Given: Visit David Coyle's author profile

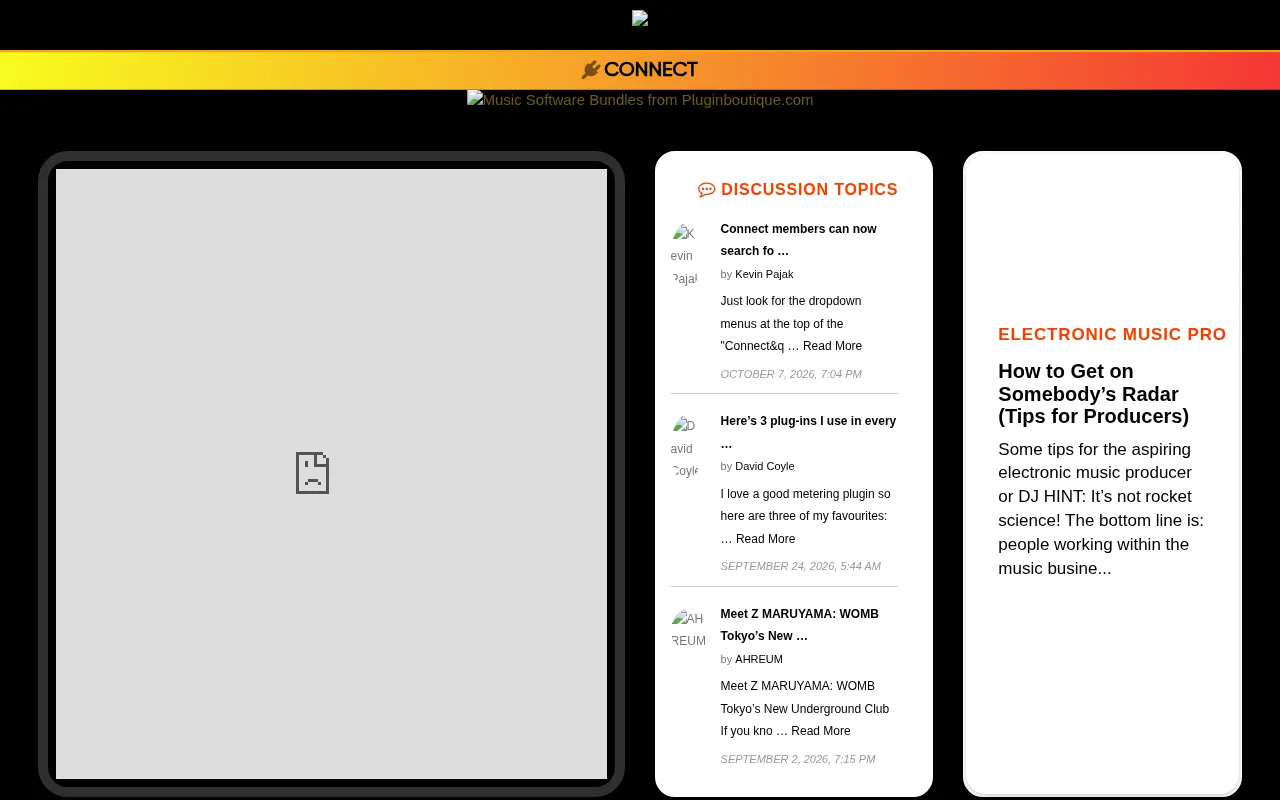Looking at the screenshot, I should 765,466.
